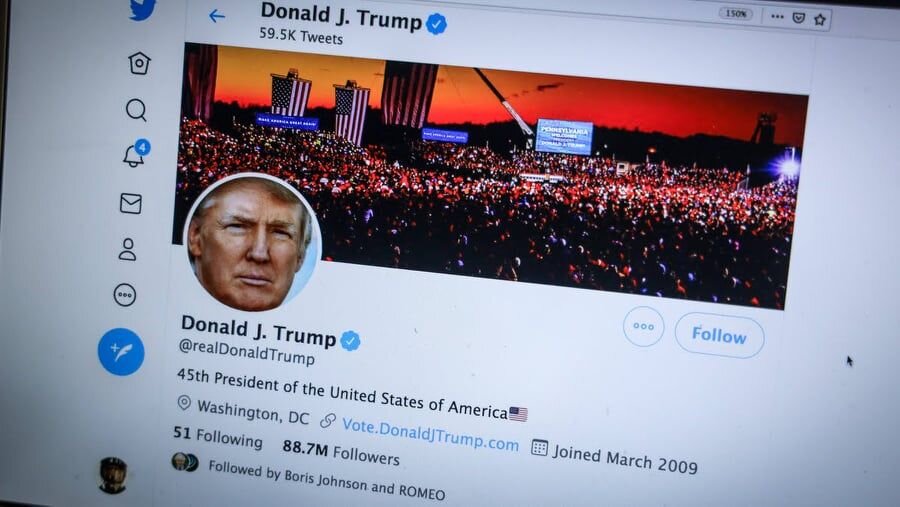Viewport: 900px width, 507px height.
Task: Save page to Pocket icon
Action: [798, 18]
